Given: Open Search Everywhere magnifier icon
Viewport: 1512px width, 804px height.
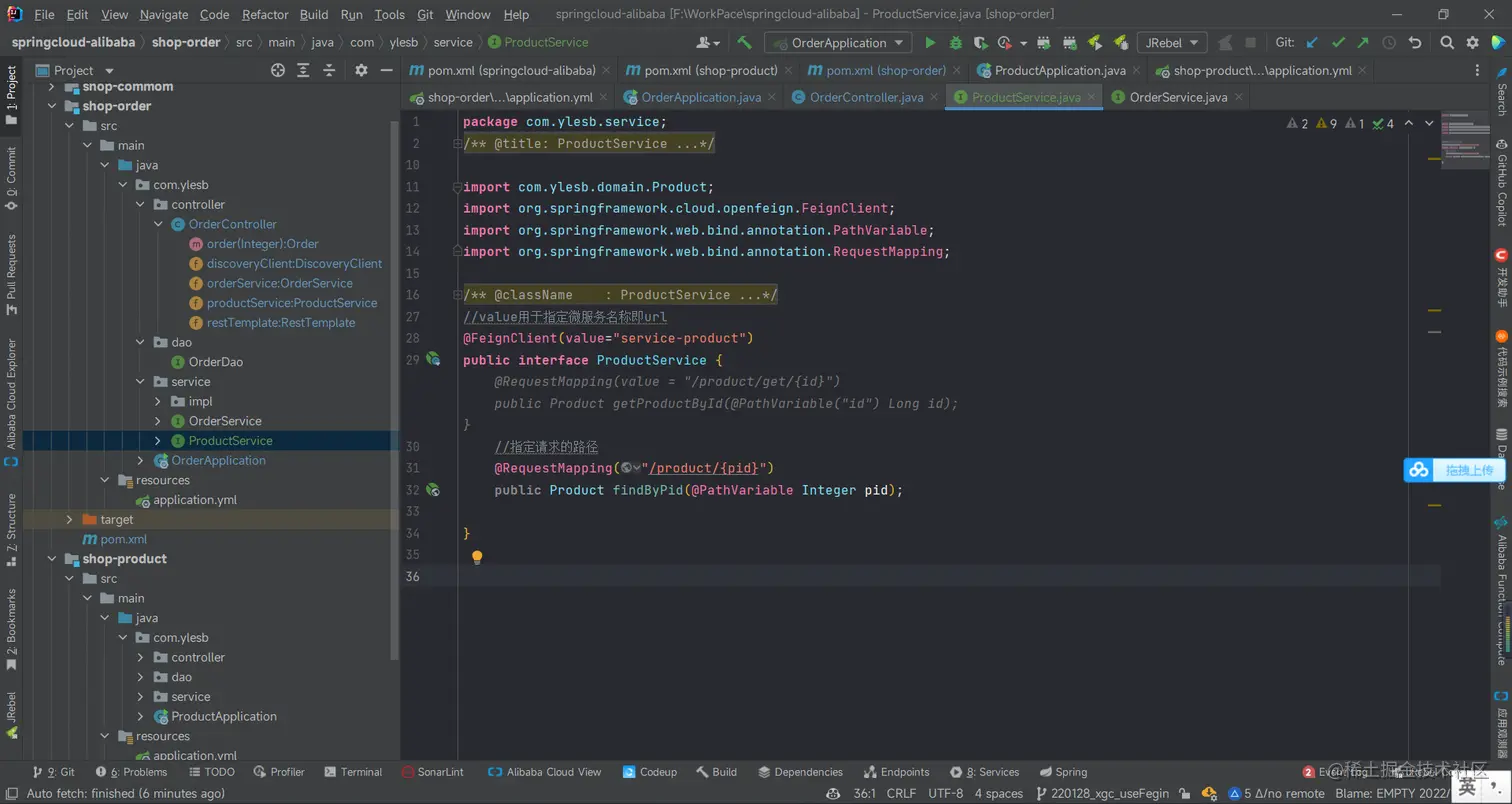Looking at the screenshot, I should click(x=1447, y=43).
